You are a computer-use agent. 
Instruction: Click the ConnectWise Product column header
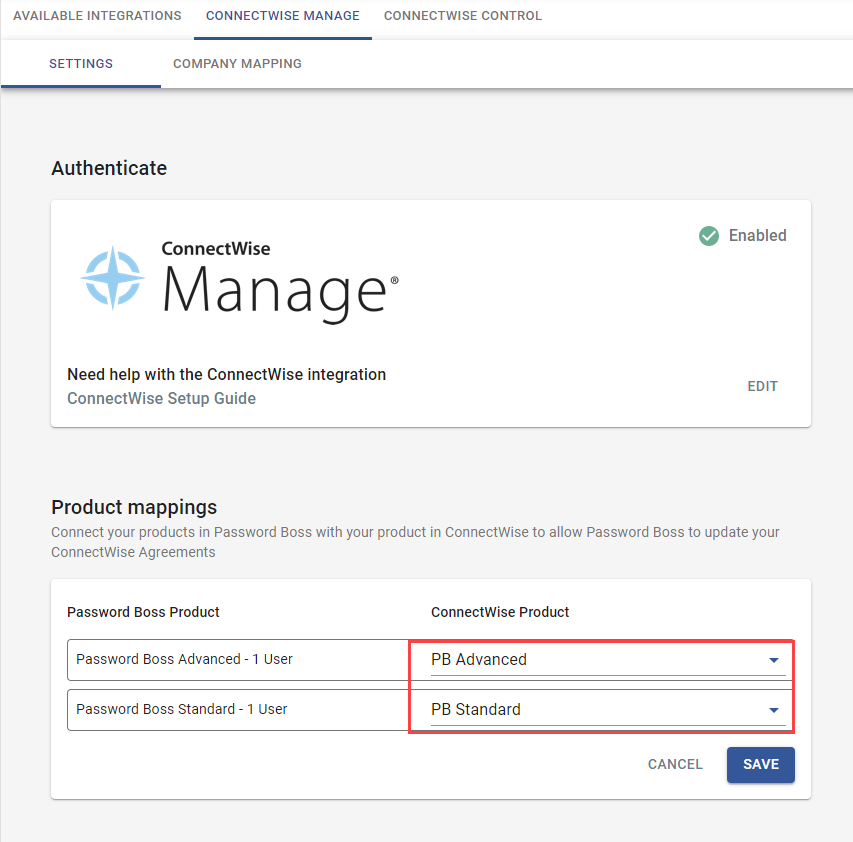coord(500,612)
